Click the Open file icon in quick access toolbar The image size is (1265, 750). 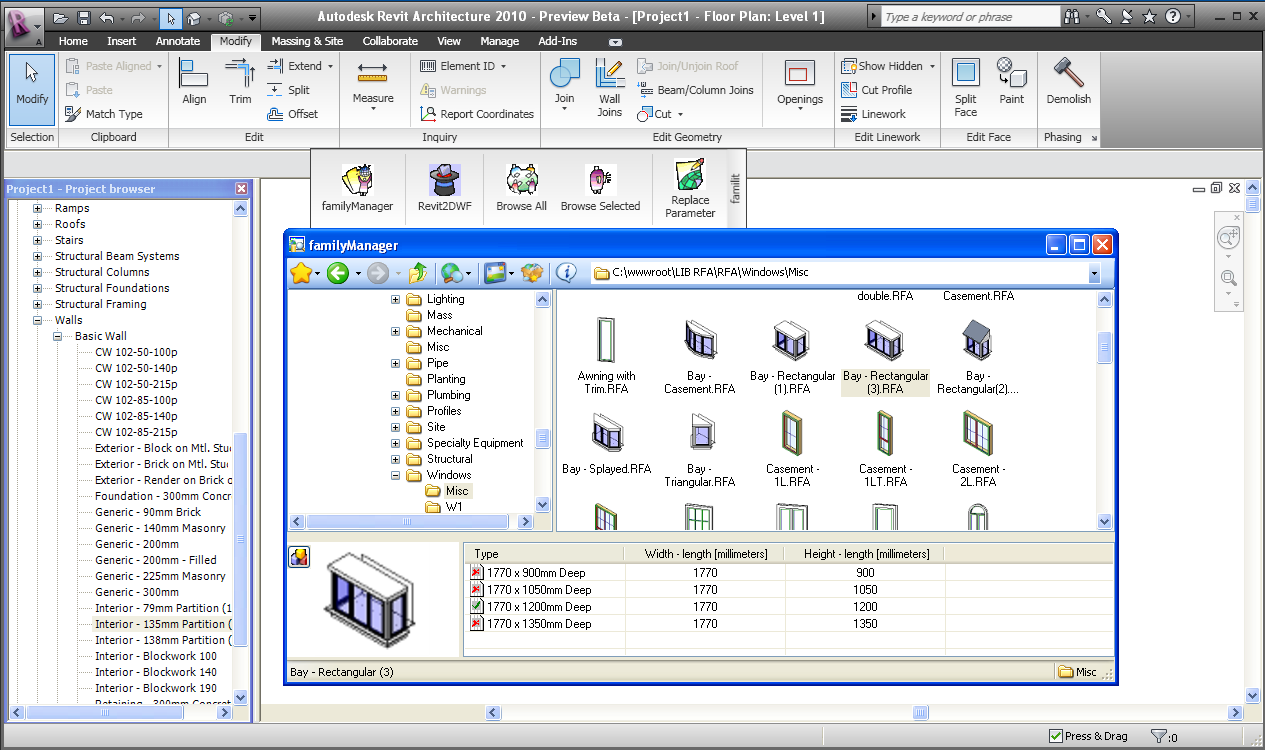pyautogui.click(x=61, y=17)
